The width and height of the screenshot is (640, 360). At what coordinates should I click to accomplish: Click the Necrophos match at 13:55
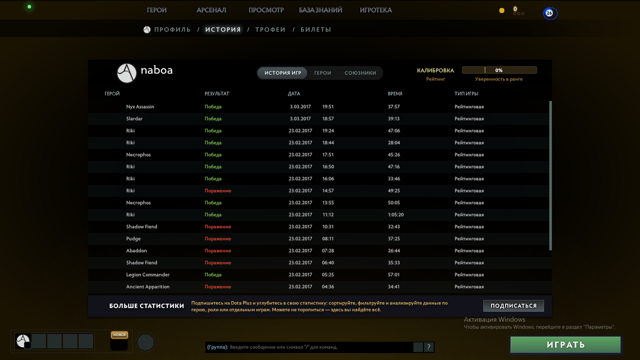coord(318,202)
